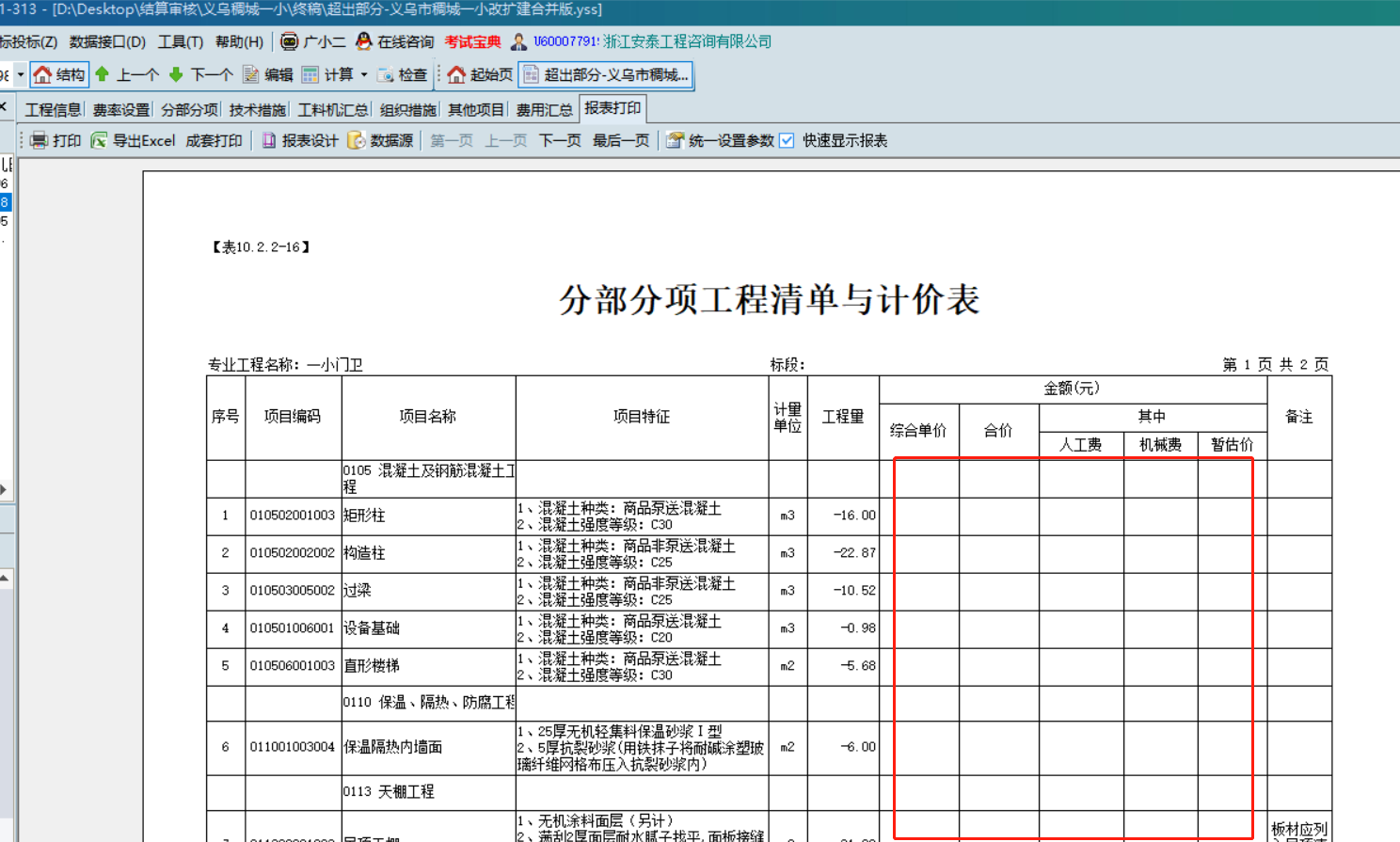
Task: Go to 第一页 first page
Action: click(452, 140)
